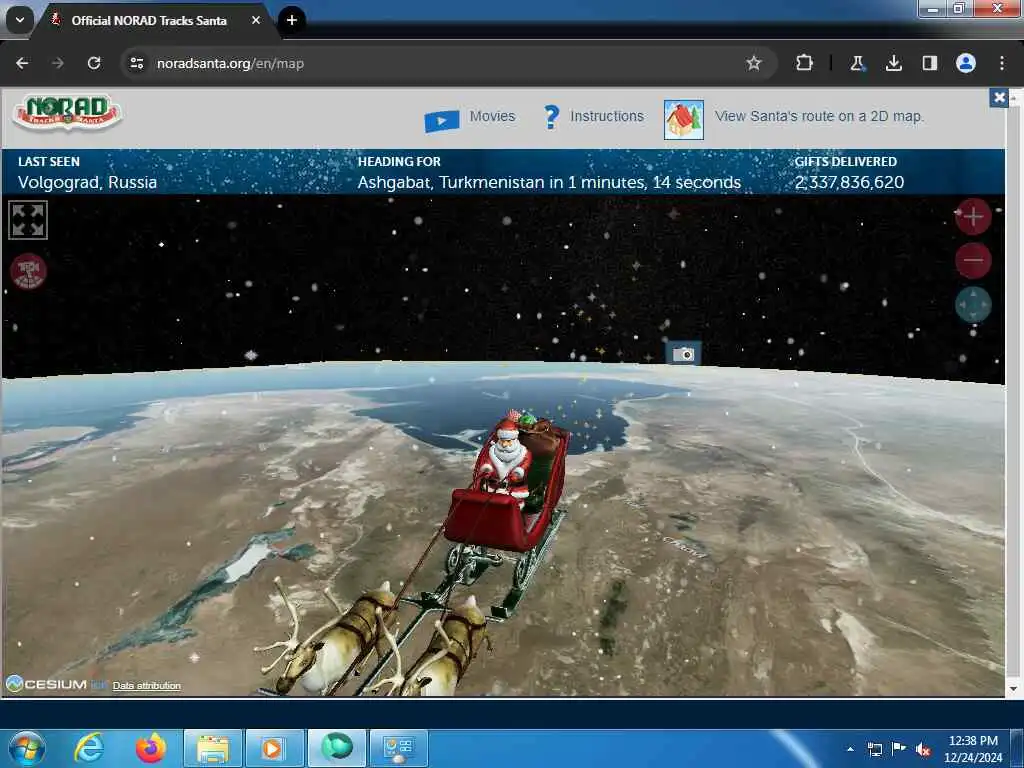Click the page scrollbar down arrow
The image size is (1024, 768).
point(1014,688)
